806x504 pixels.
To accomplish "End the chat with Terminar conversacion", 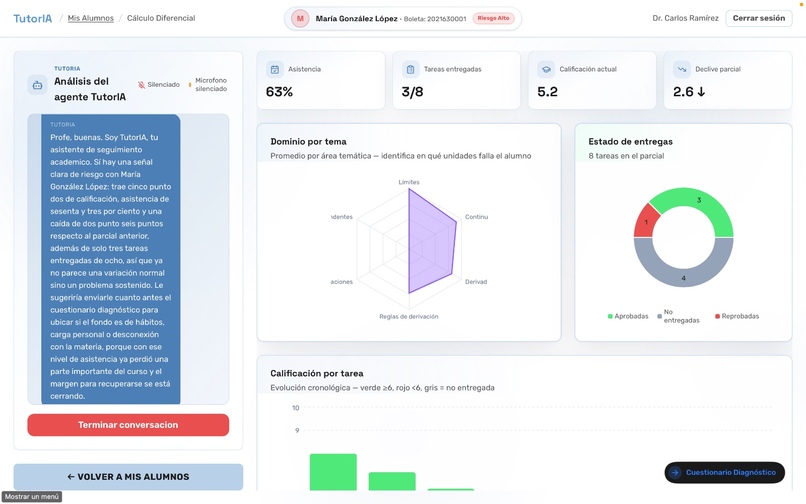I will coord(128,425).
